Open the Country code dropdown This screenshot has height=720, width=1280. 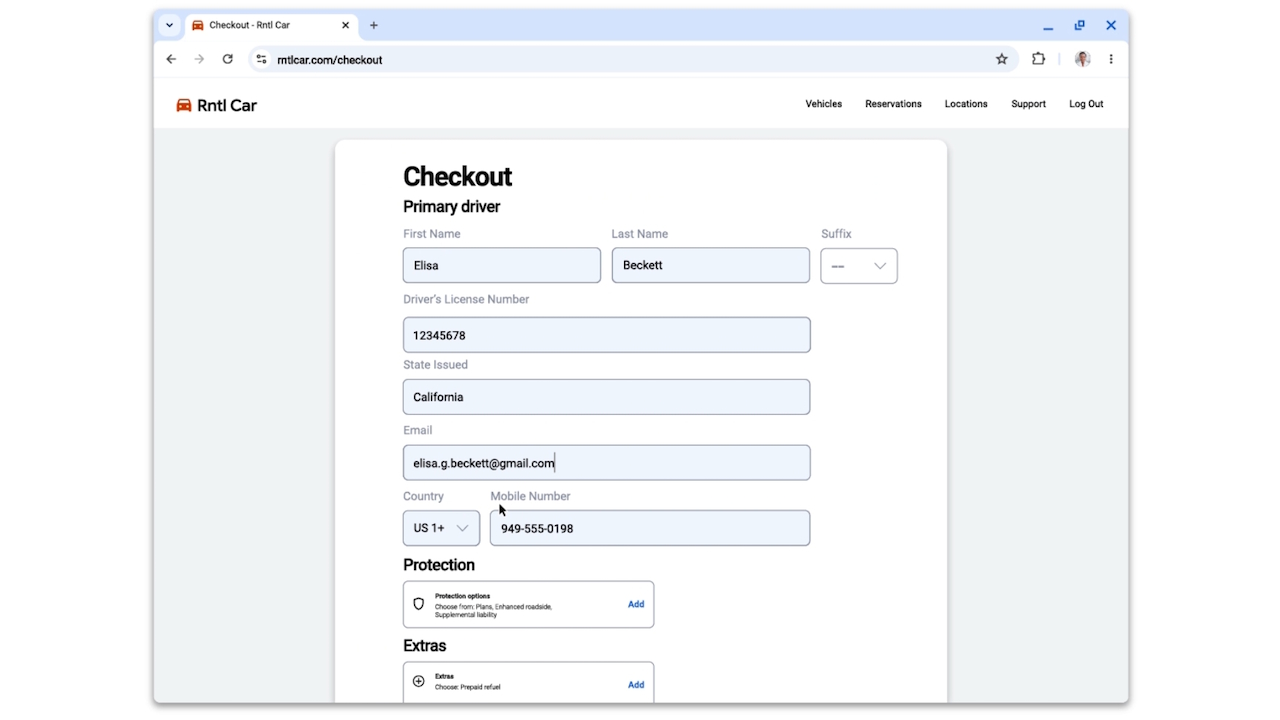(440, 528)
